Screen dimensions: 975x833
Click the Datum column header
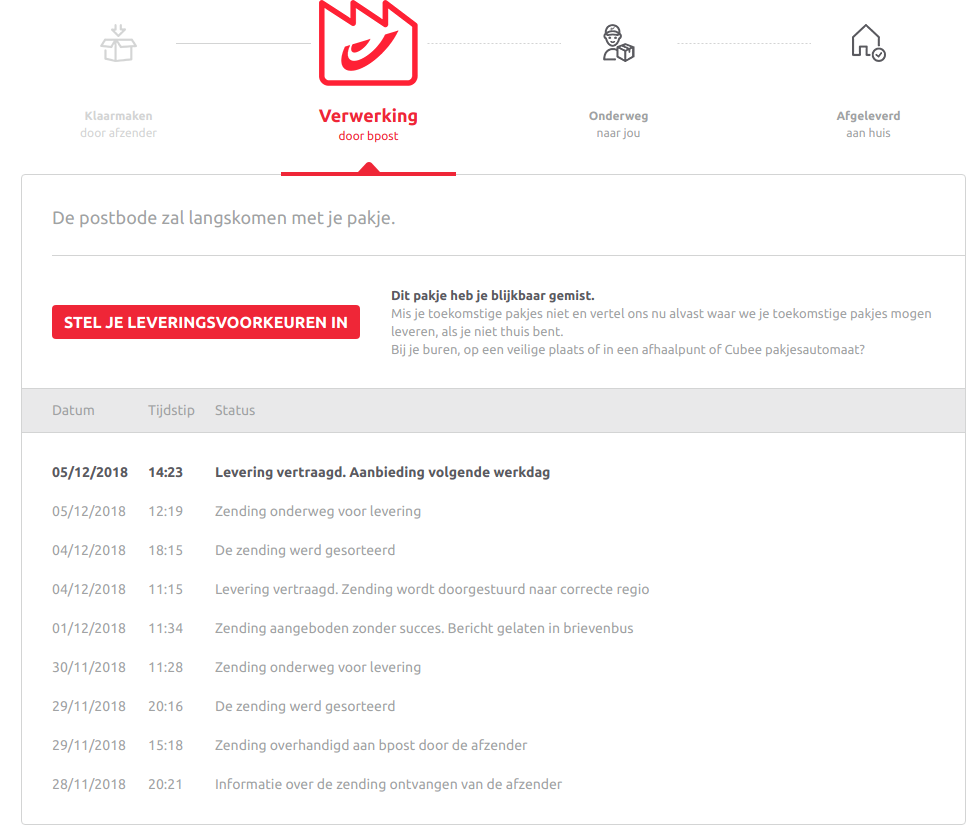click(73, 410)
